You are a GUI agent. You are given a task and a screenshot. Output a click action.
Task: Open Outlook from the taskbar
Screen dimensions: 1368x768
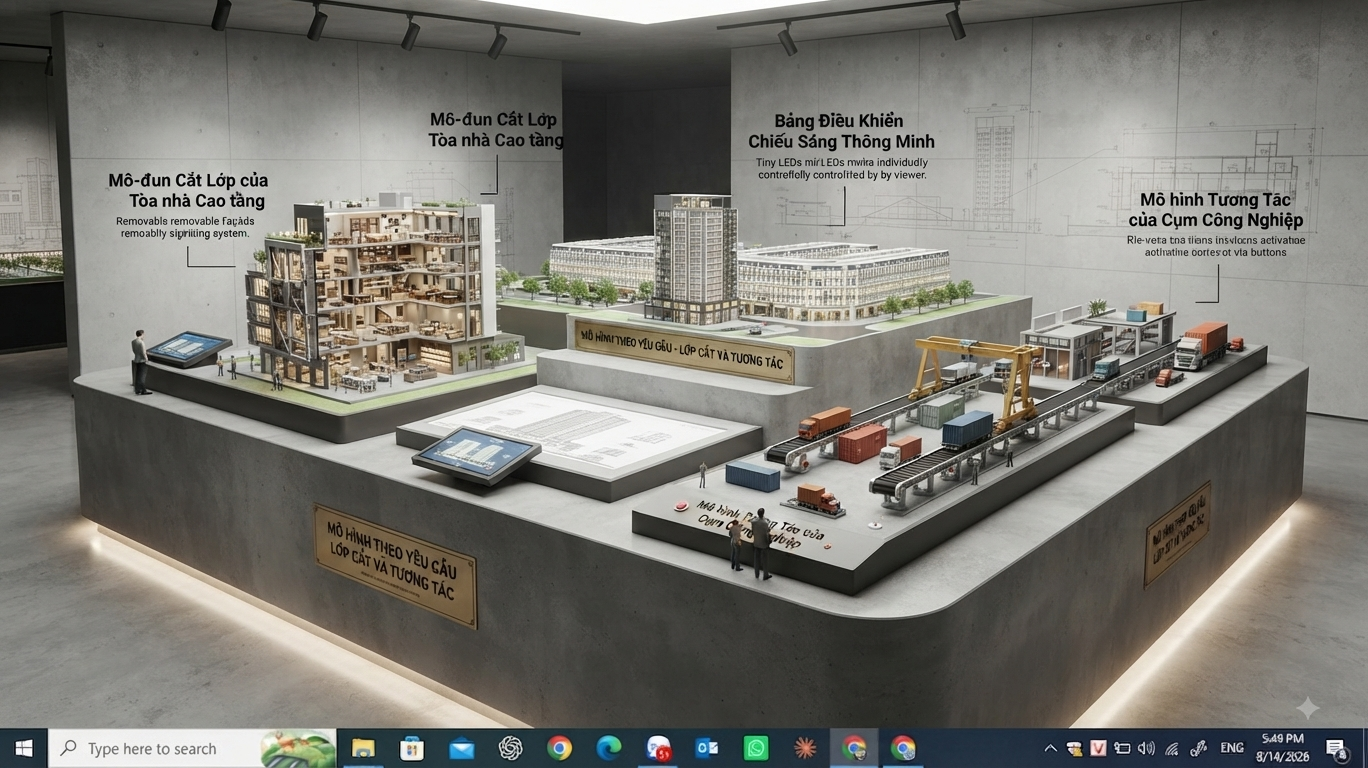pyautogui.click(x=707, y=748)
